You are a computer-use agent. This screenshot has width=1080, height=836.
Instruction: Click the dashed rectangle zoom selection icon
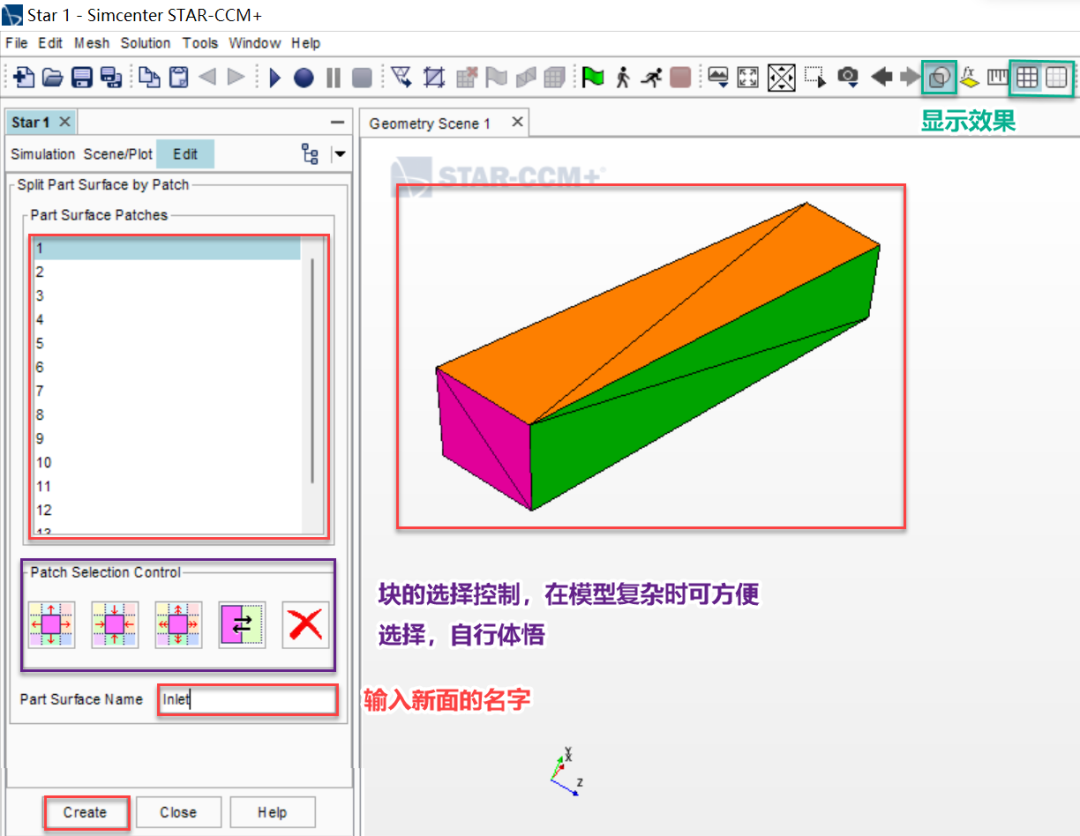point(815,77)
